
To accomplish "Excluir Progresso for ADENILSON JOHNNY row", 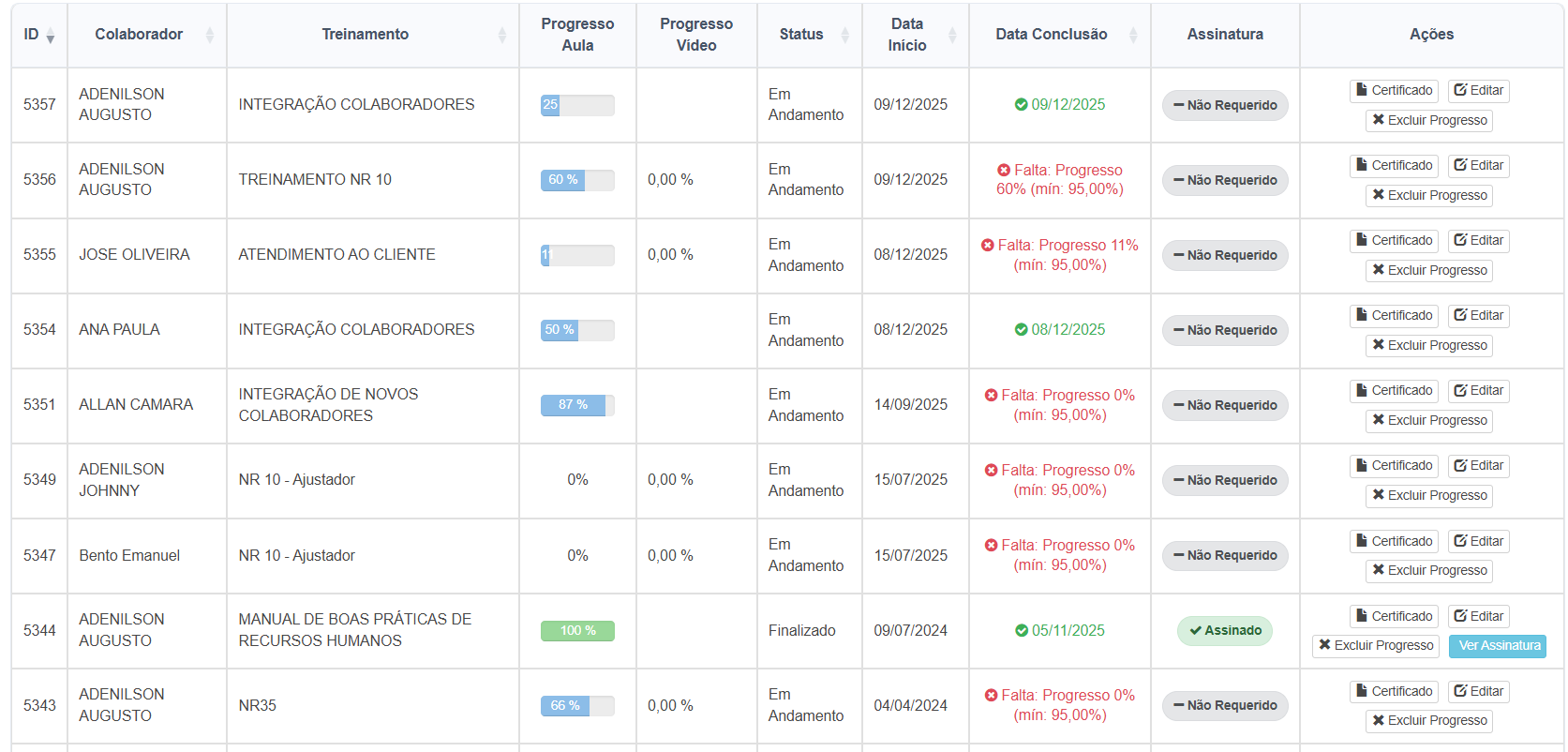I will [1428, 496].
